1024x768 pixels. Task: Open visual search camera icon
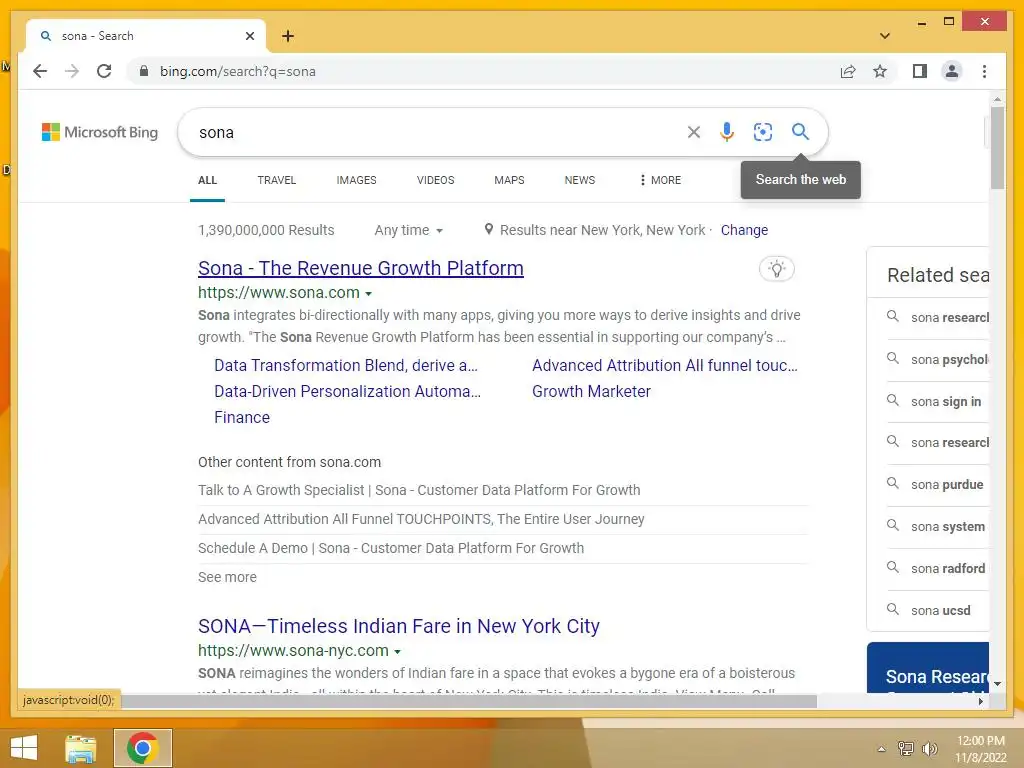762,132
